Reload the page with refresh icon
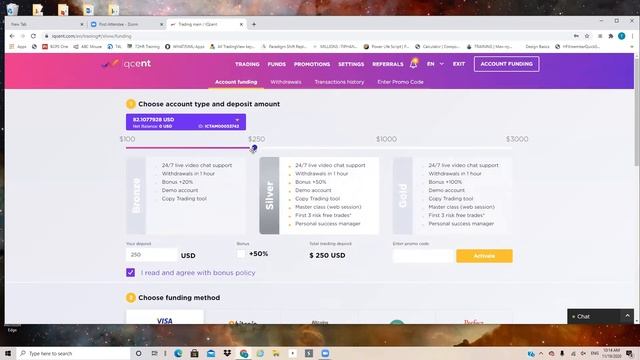The width and height of the screenshot is (640, 360). pos(33,36)
